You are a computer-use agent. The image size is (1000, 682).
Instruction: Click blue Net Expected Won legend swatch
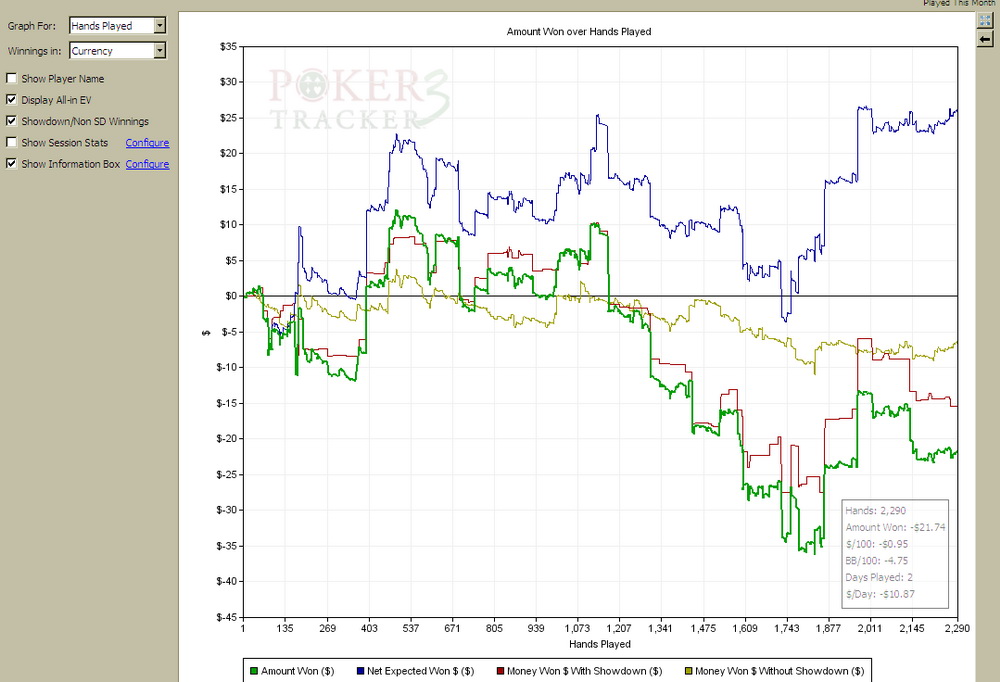tap(360, 671)
